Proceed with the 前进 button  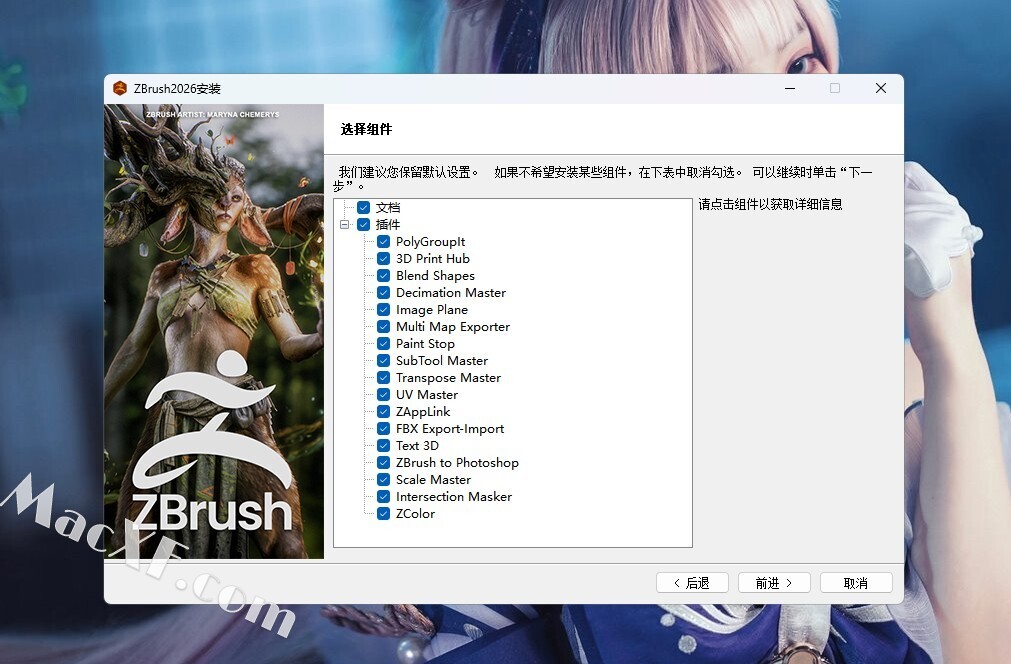tap(774, 583)
